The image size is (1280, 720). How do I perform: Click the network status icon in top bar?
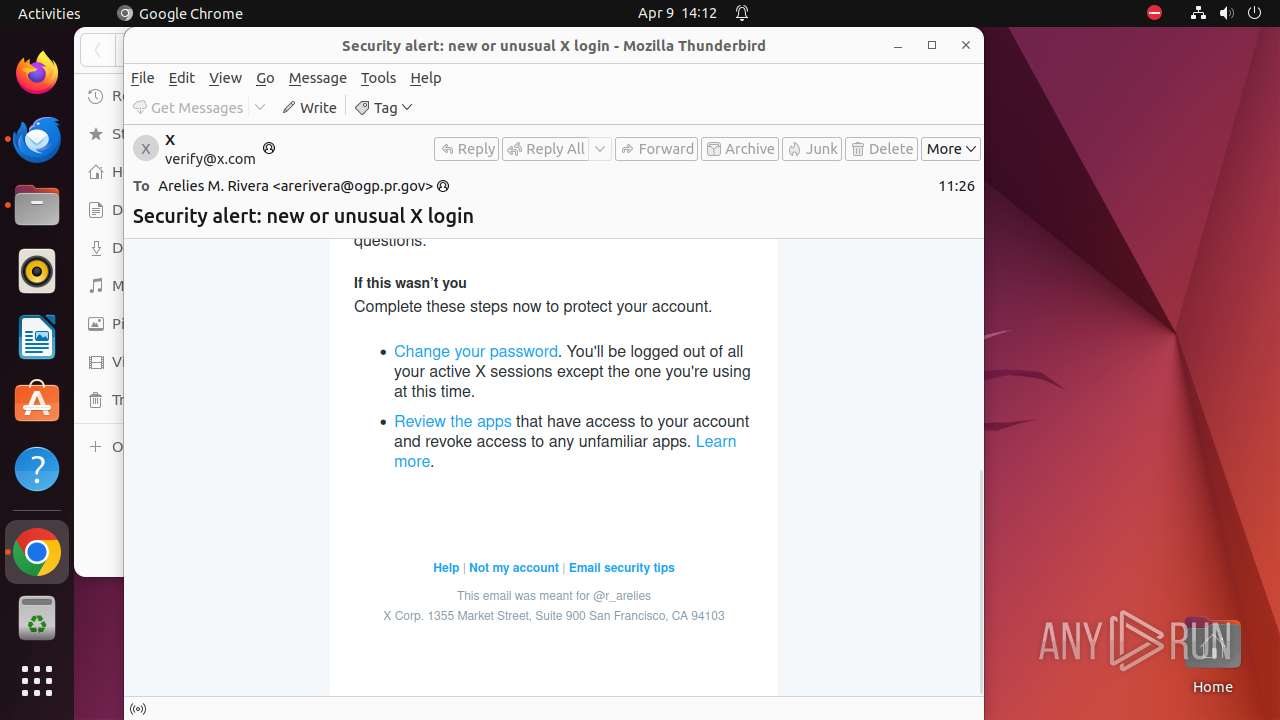1199,13
